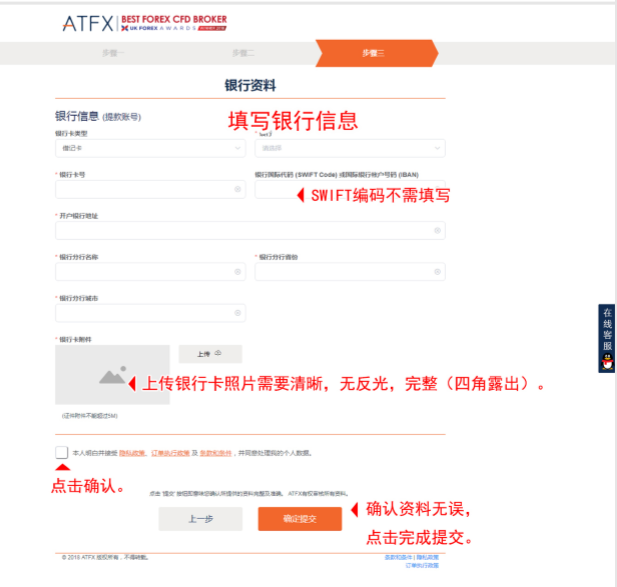Open the footer privacy policy link

428,557
